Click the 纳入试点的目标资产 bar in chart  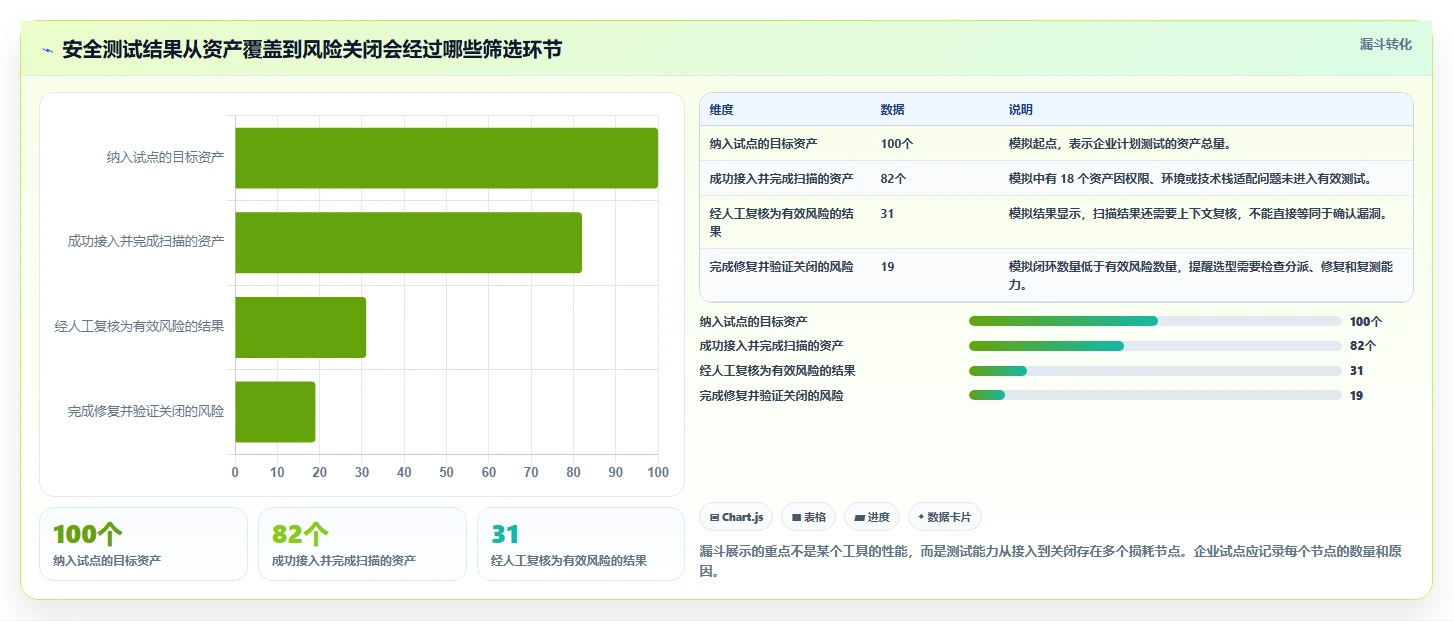pyautogui.click(x=446, y=158)
